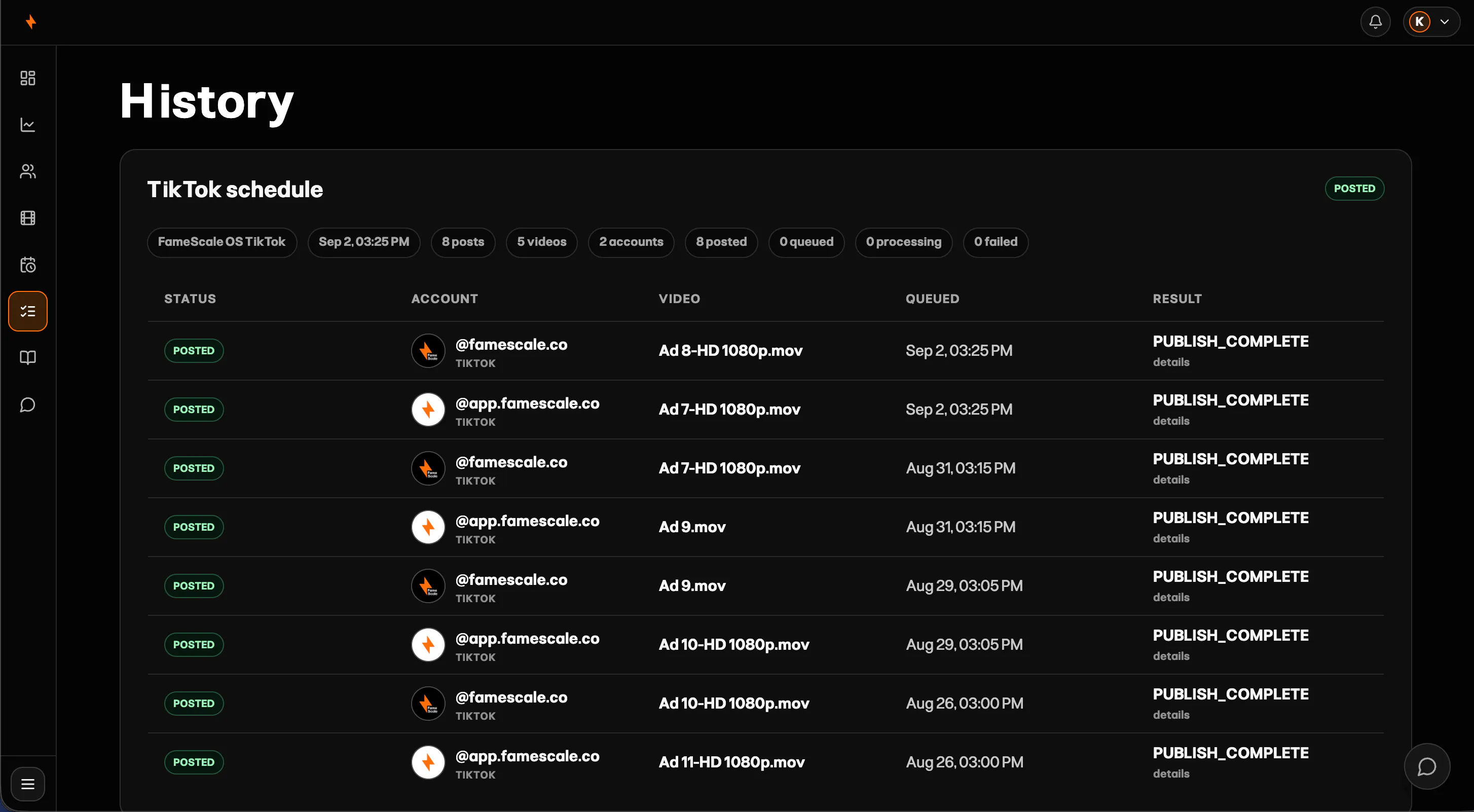Open details for Aug 29 Ad 10-HD post
The image size is (1474, 812).
point(1171,656)
